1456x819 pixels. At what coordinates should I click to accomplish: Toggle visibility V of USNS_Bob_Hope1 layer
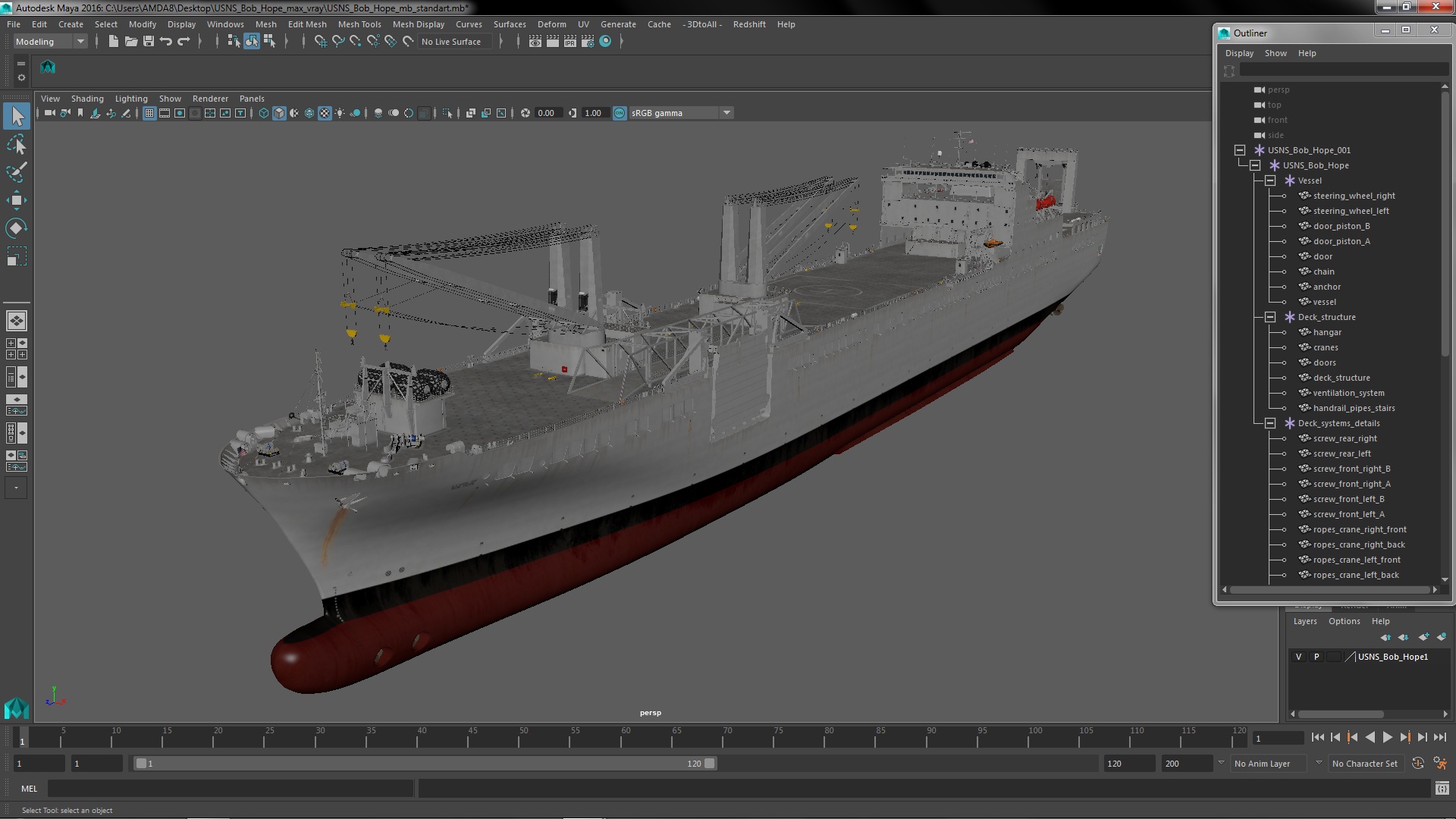[1298, 657]
